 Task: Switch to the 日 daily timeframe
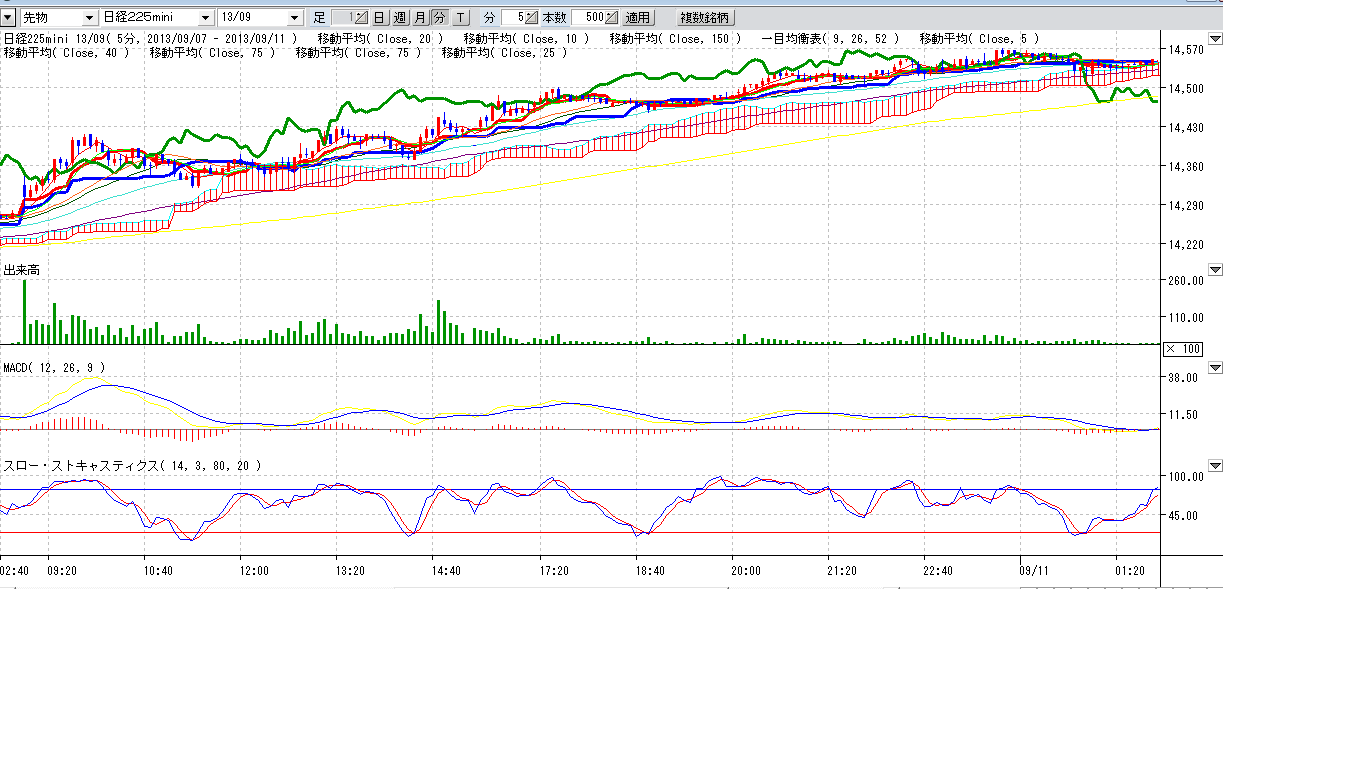click(x=379, y=18)
